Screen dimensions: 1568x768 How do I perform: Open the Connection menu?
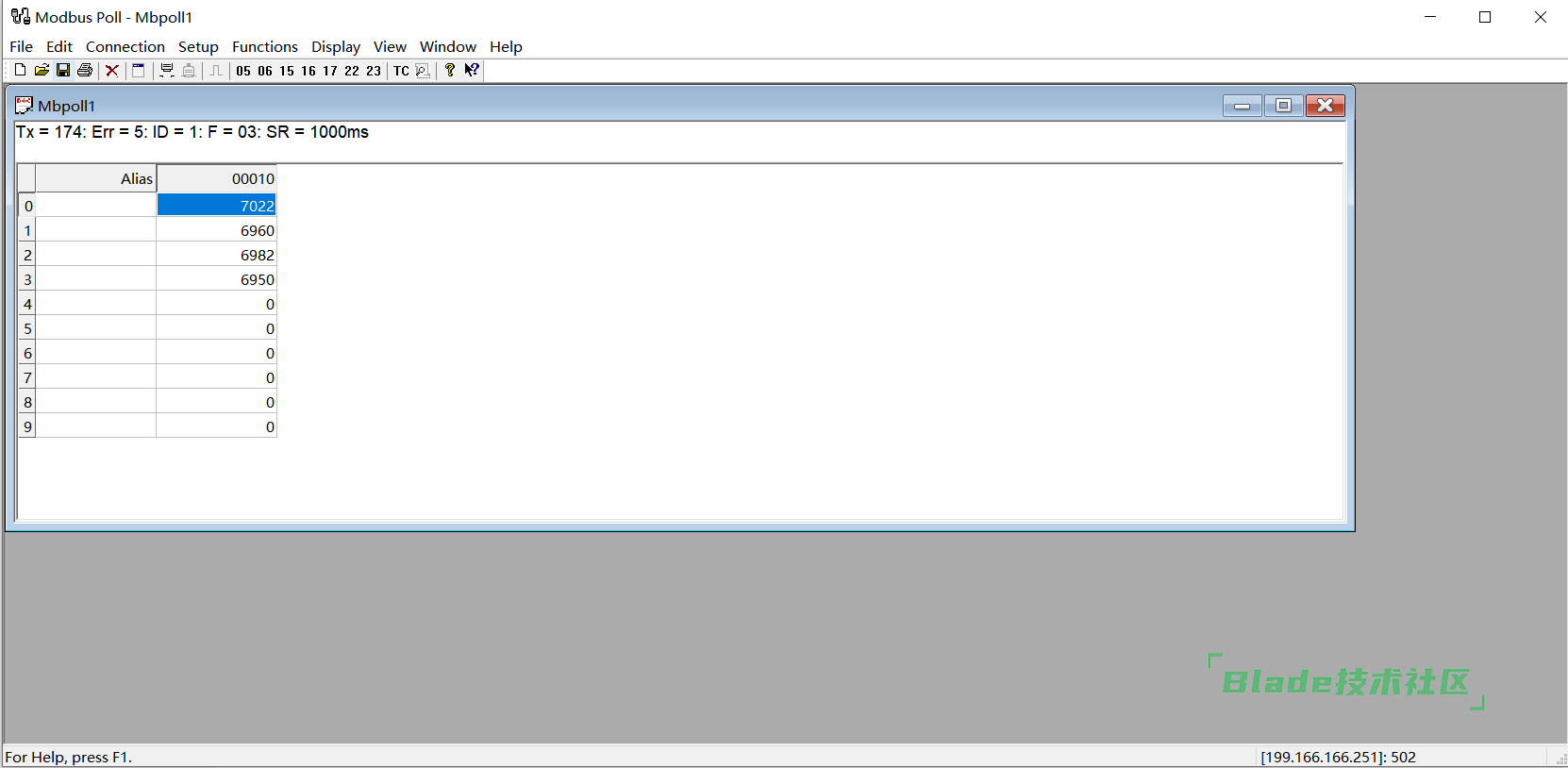point(125,46)
